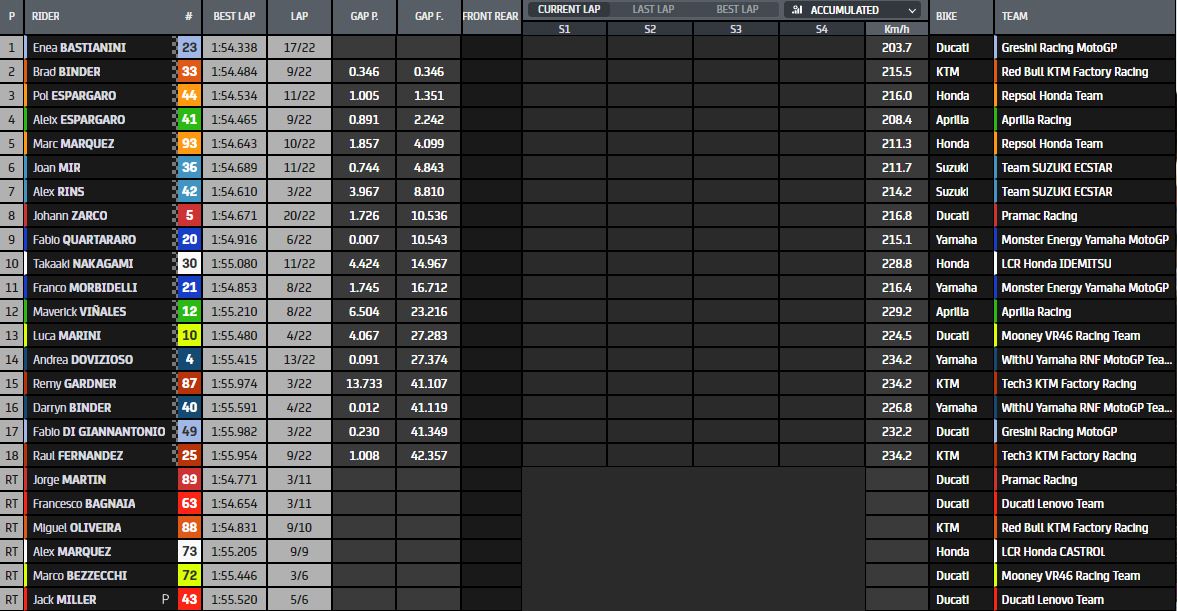Sort by the Gap F. column header
The height and width of the screenshot is (611, 1177).
coord(429,16)
